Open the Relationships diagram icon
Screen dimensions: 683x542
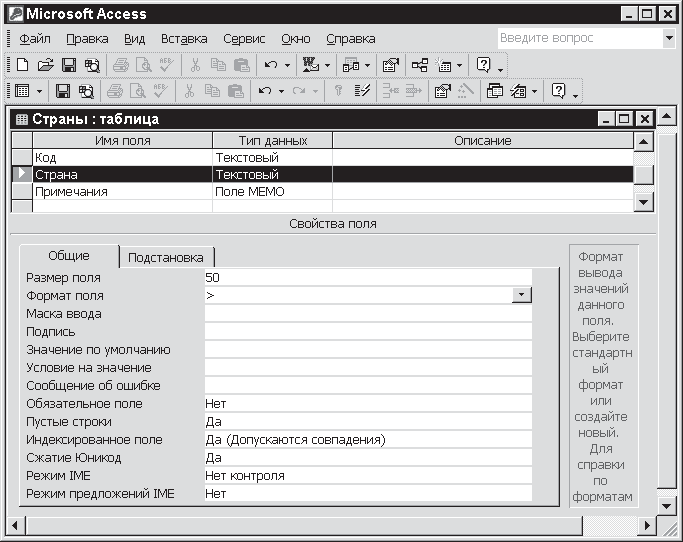point(420,65)
